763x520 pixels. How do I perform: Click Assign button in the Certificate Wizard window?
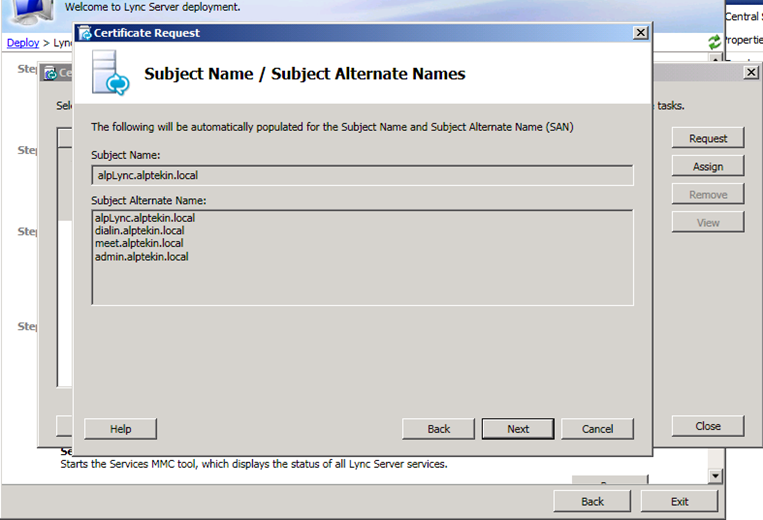tap(708, 166)
